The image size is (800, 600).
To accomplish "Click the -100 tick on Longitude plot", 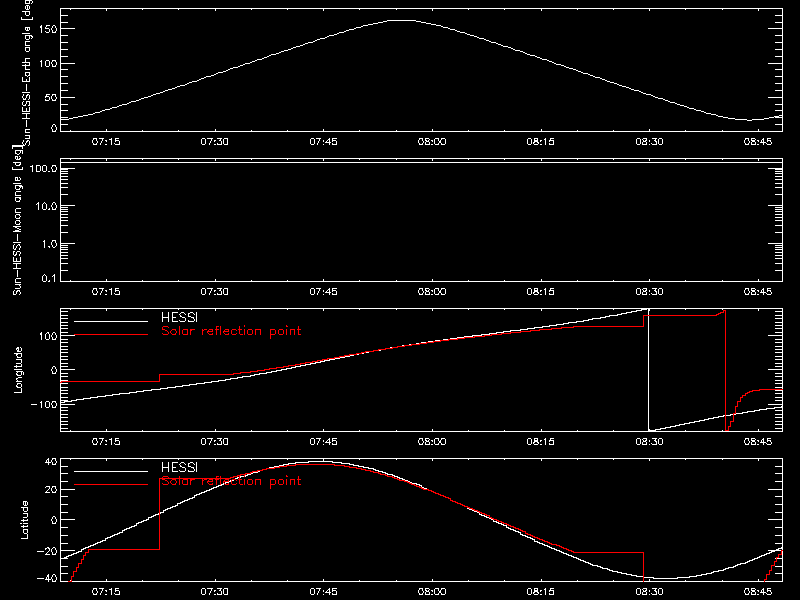I will [x=44, y=405].
